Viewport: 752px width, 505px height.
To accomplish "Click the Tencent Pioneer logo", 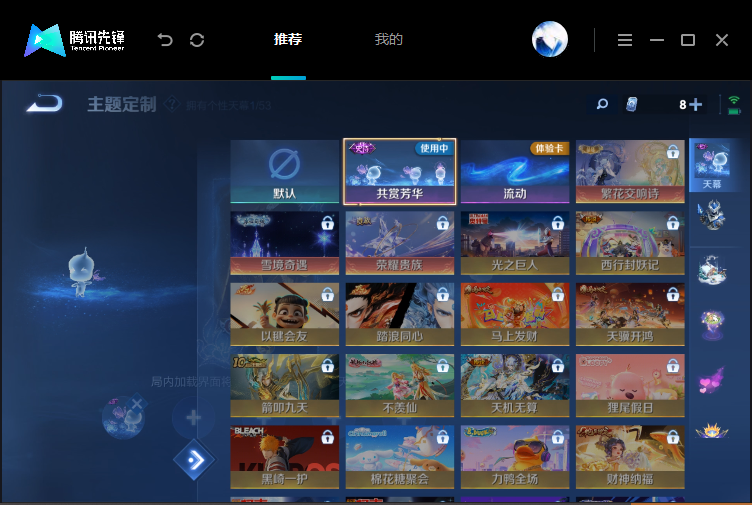I will click(74, 40).
